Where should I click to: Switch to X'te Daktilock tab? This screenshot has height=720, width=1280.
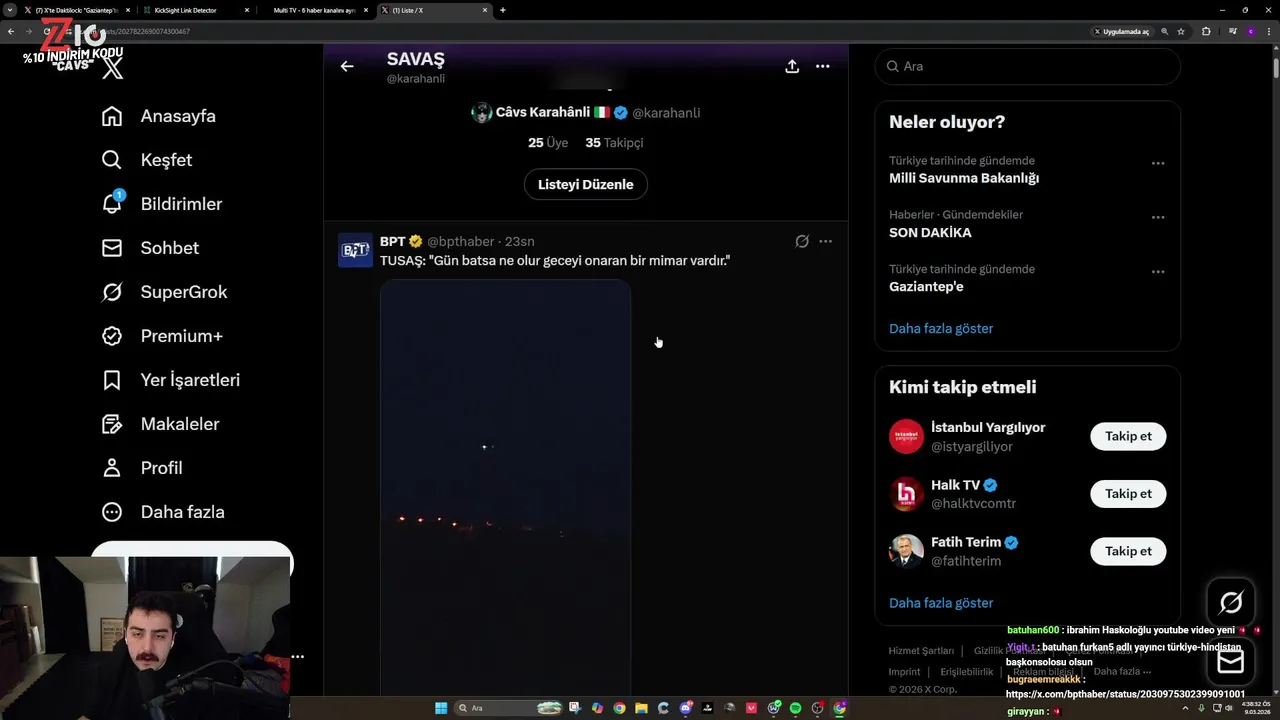coord(77,10)
